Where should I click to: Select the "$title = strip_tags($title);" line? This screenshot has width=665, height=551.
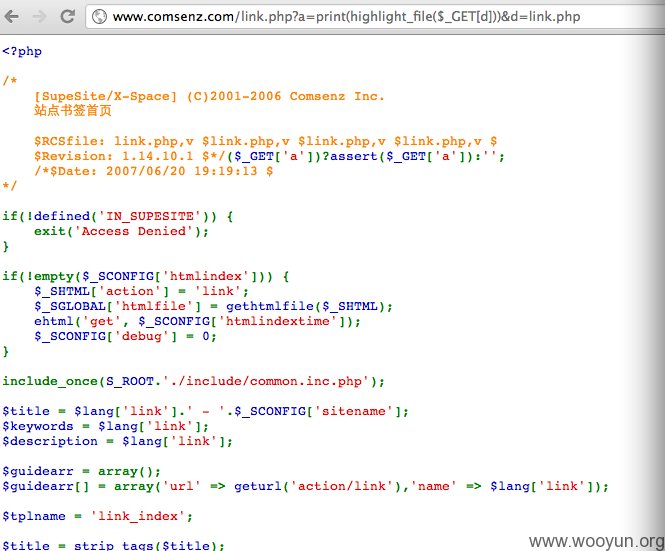tap(113, 545)
